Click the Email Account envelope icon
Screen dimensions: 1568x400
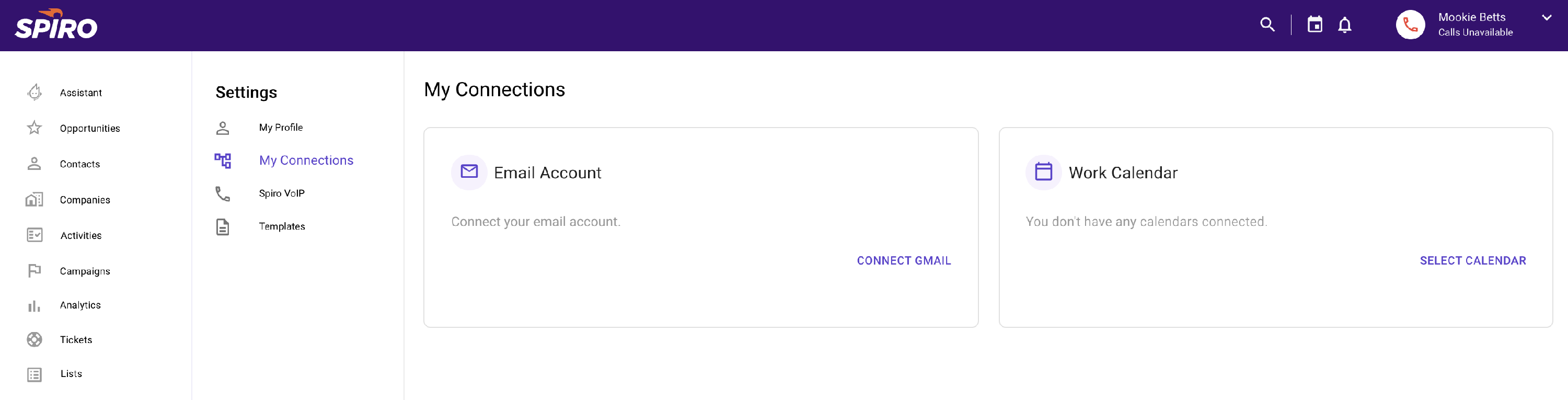click(x=469, y=173)
